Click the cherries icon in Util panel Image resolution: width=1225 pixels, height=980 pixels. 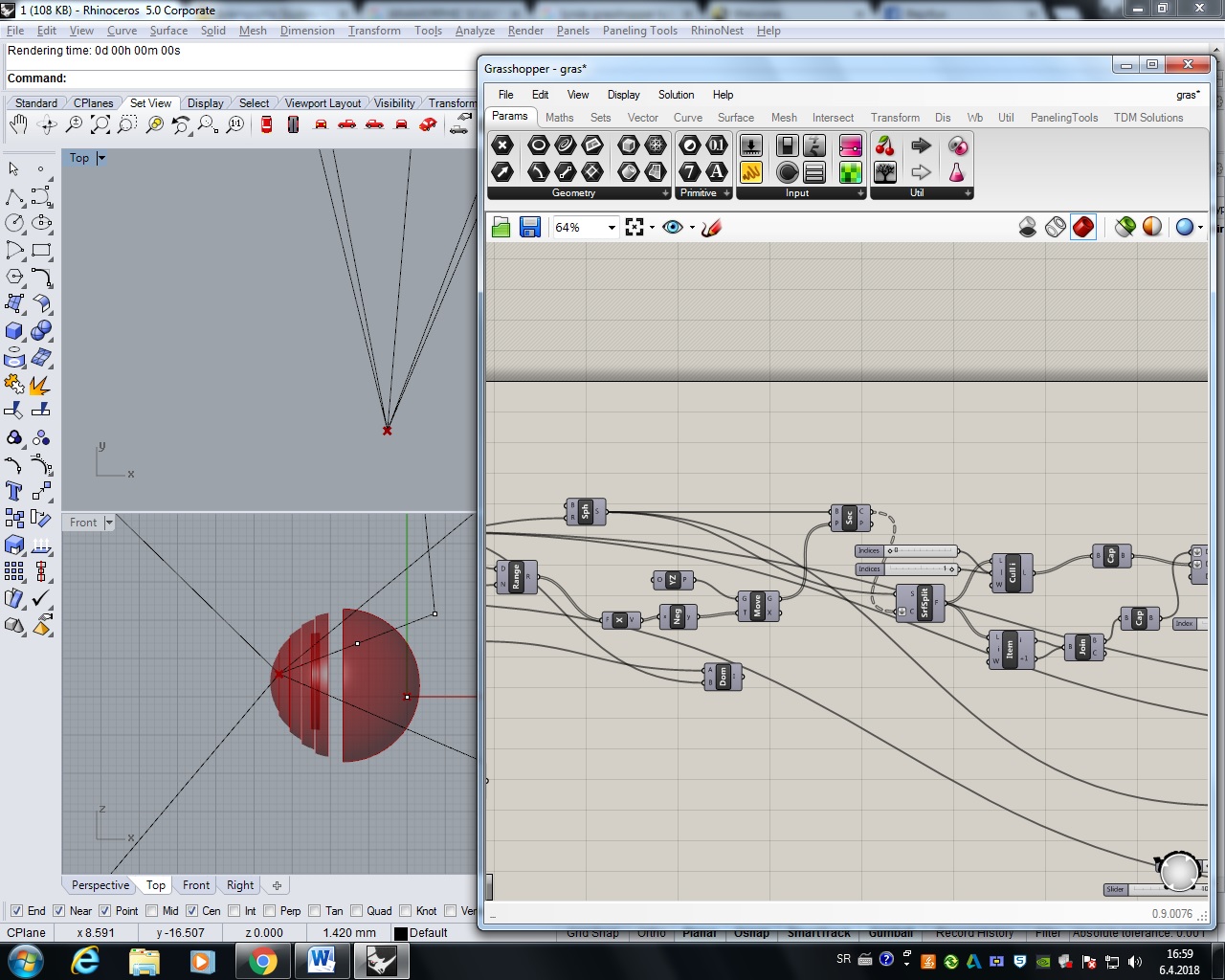coord(885,145)
